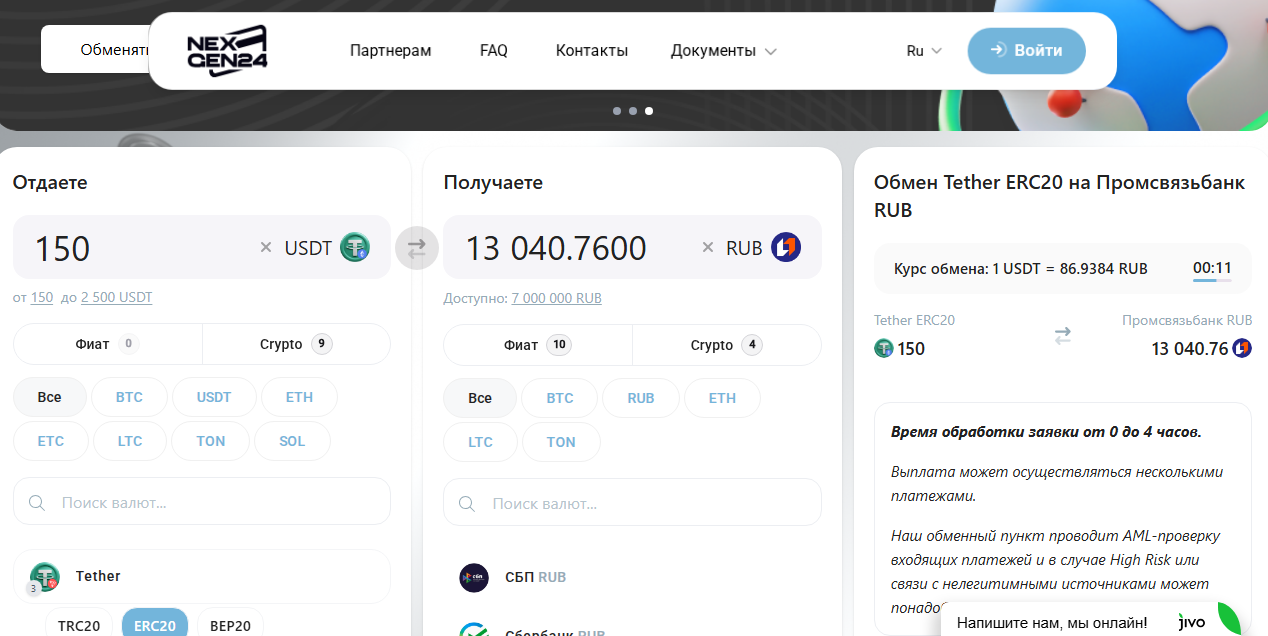Swap the give and receive currencies
The width and height of the screenshot is (1268, 636).
pos(417,248)
